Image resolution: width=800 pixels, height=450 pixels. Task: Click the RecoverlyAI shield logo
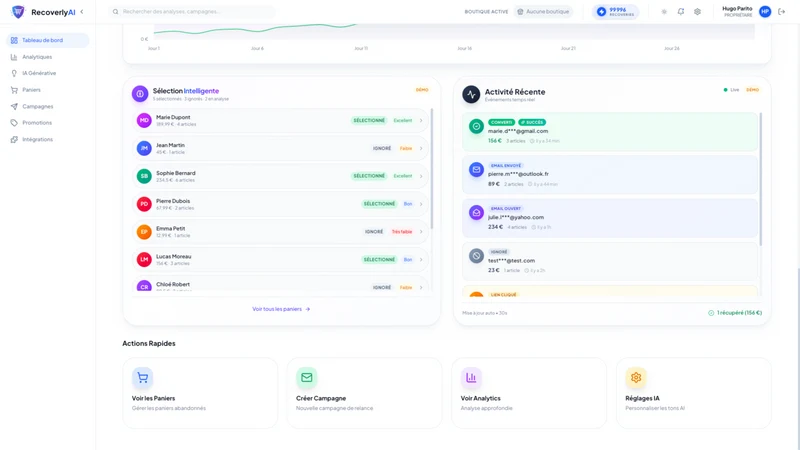click(x=18, y=12)
